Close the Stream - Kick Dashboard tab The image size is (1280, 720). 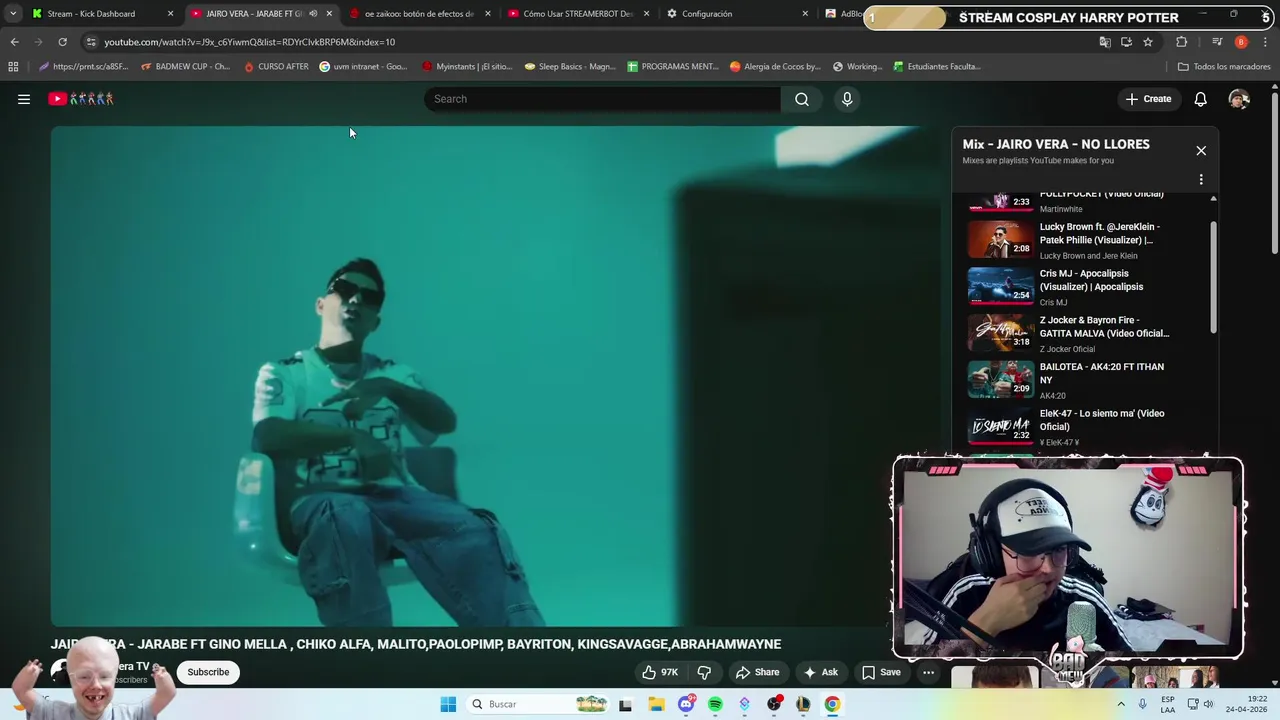[170, 14]
